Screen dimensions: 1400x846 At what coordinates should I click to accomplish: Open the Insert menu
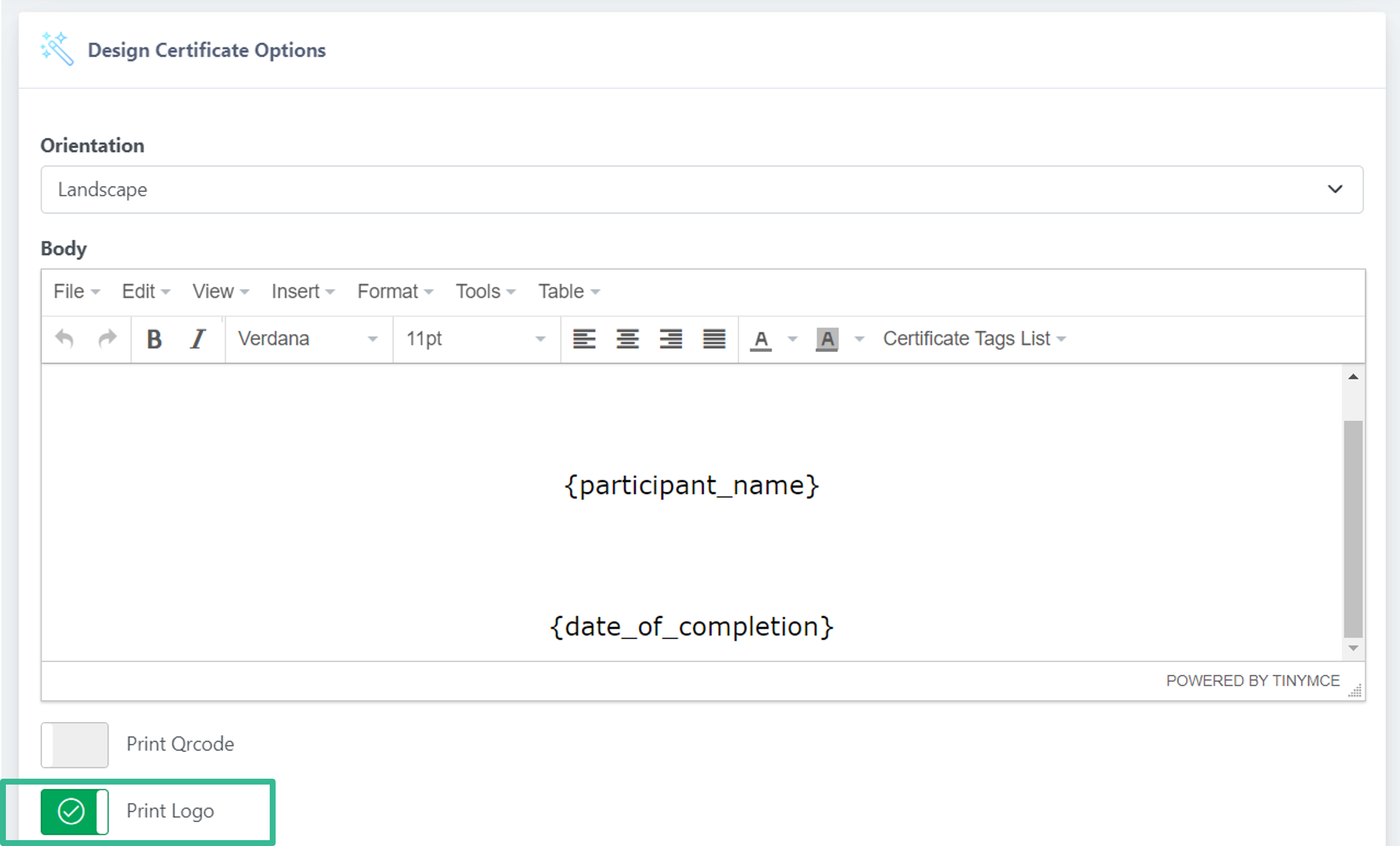pyautogui.click(x=303, y=292)
